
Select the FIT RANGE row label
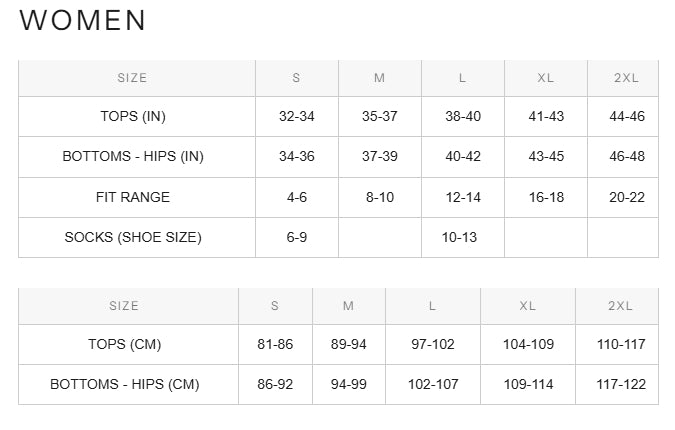coord(133,198)
